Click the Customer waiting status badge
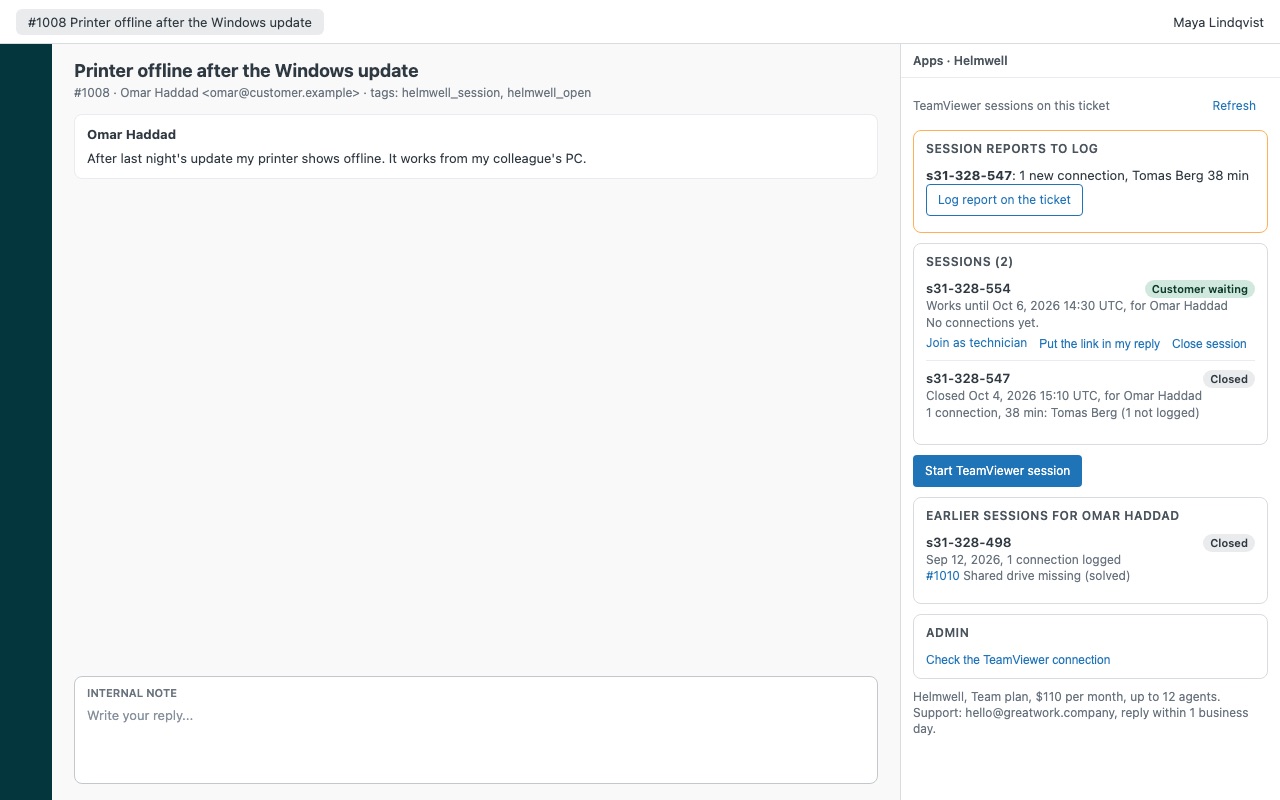This screenshot has width=1280, height=800. (x=1199, y=289)
